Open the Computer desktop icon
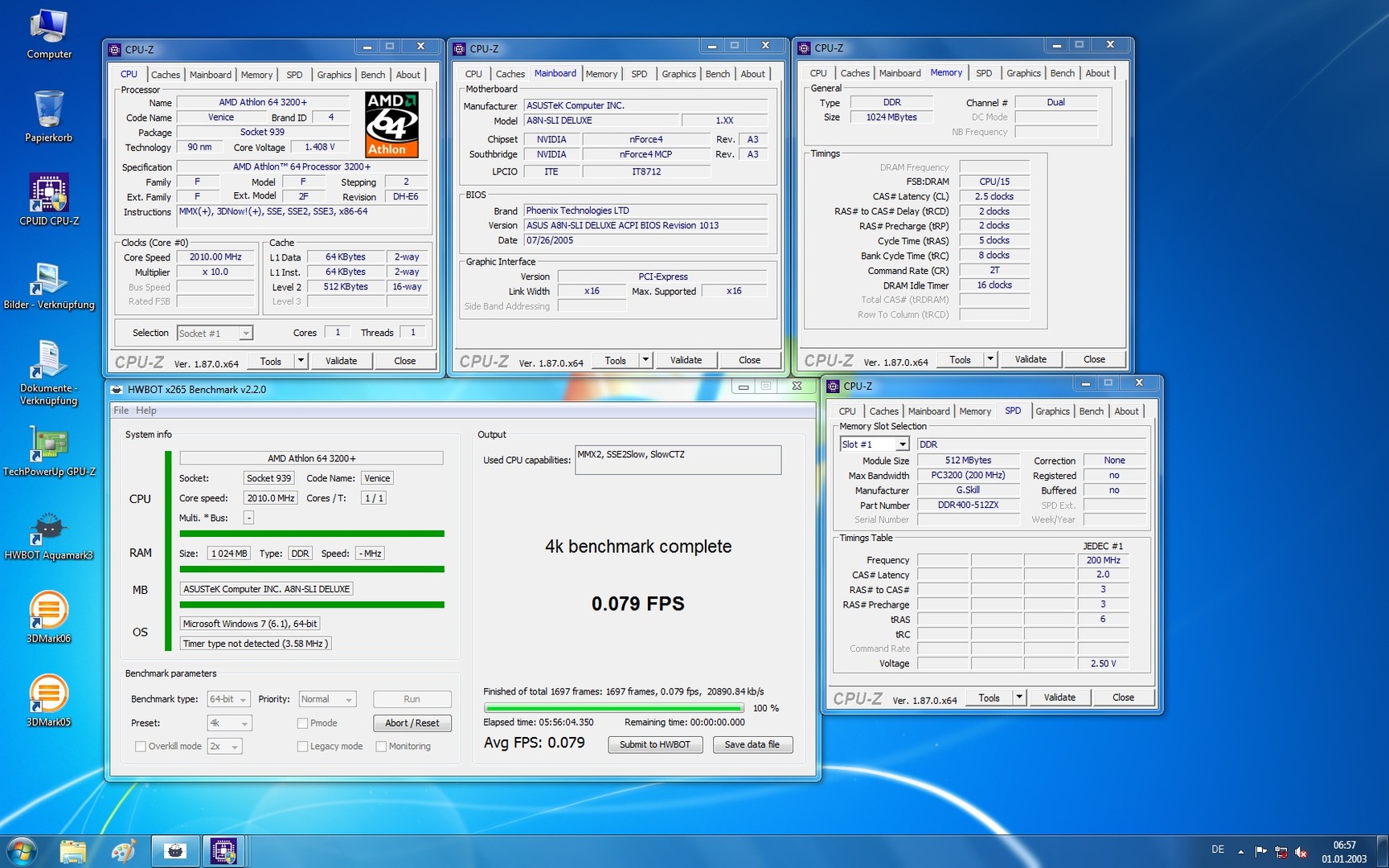This screenshot has height=868, width=1389. [49, 34]
